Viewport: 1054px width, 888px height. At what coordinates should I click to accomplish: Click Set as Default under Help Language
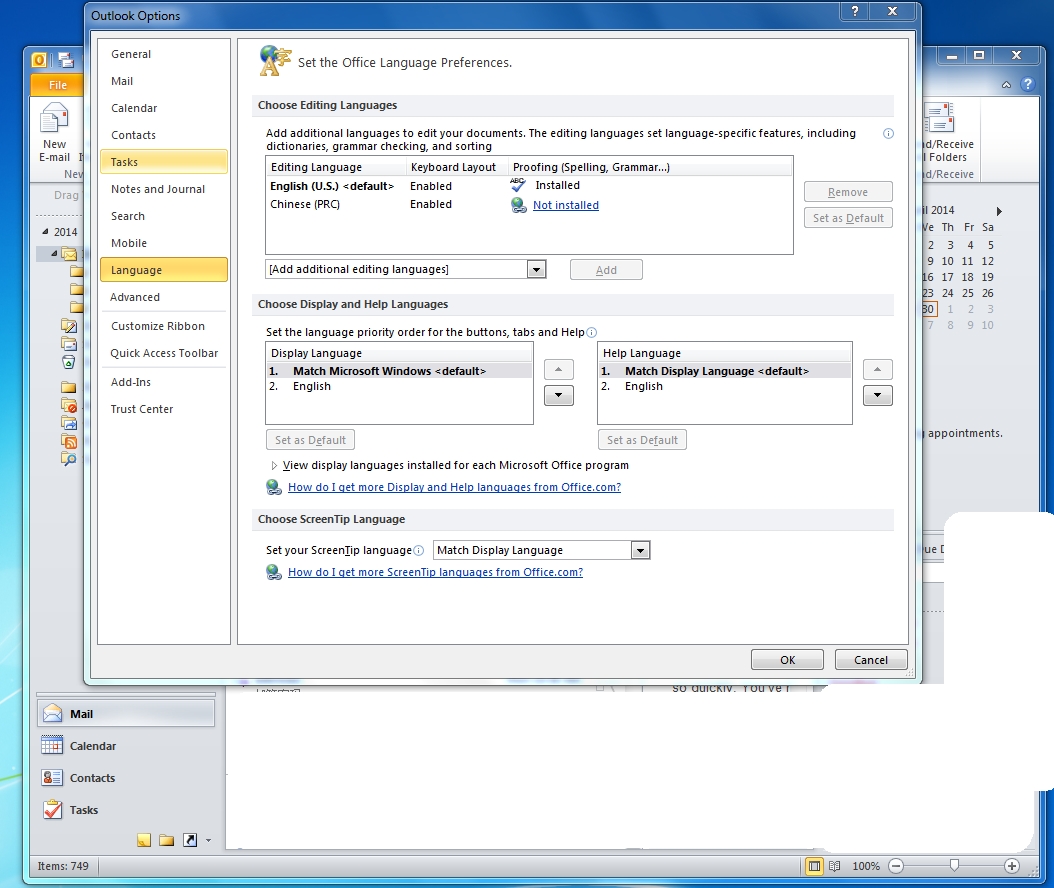(x=642, y=440)
